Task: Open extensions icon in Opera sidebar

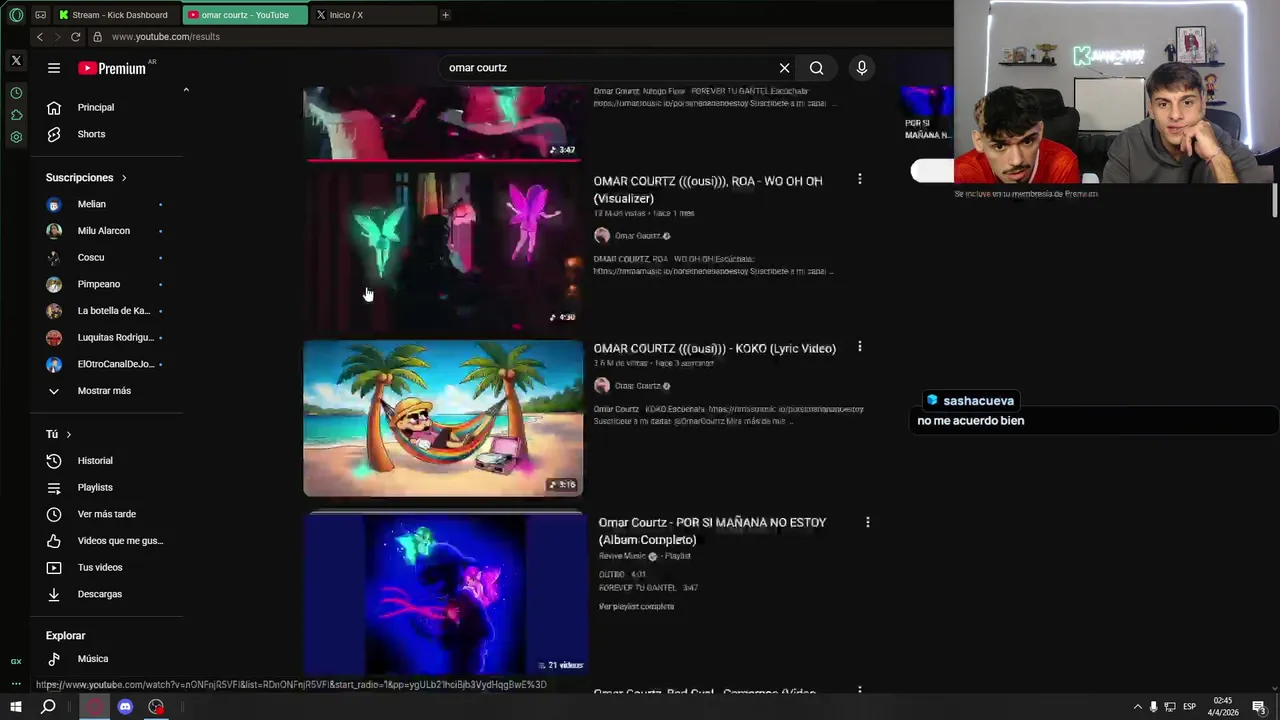Action: pyautogui.click(x=16, y=115)
